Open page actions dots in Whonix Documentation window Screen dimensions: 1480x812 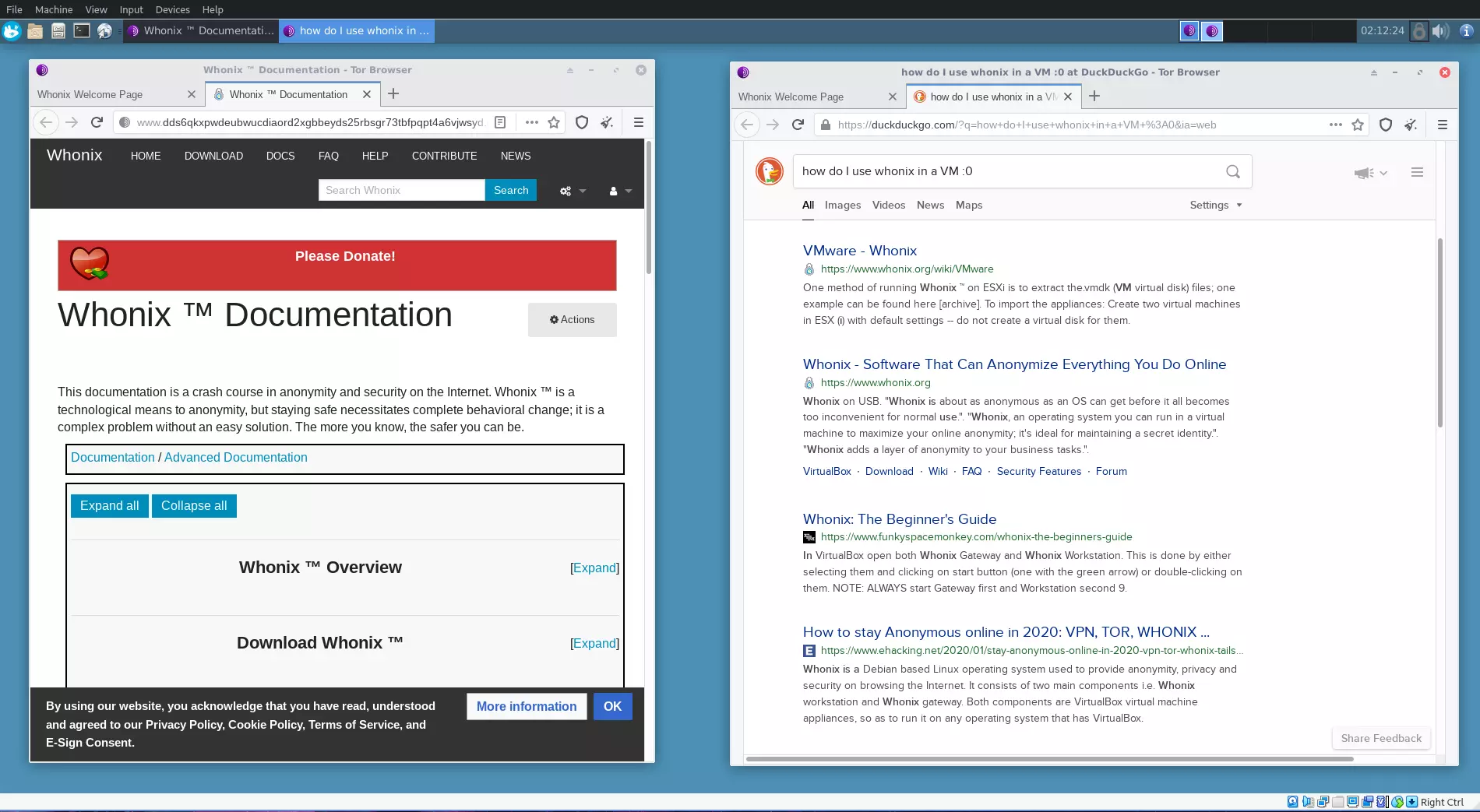(x=531, y=122)
